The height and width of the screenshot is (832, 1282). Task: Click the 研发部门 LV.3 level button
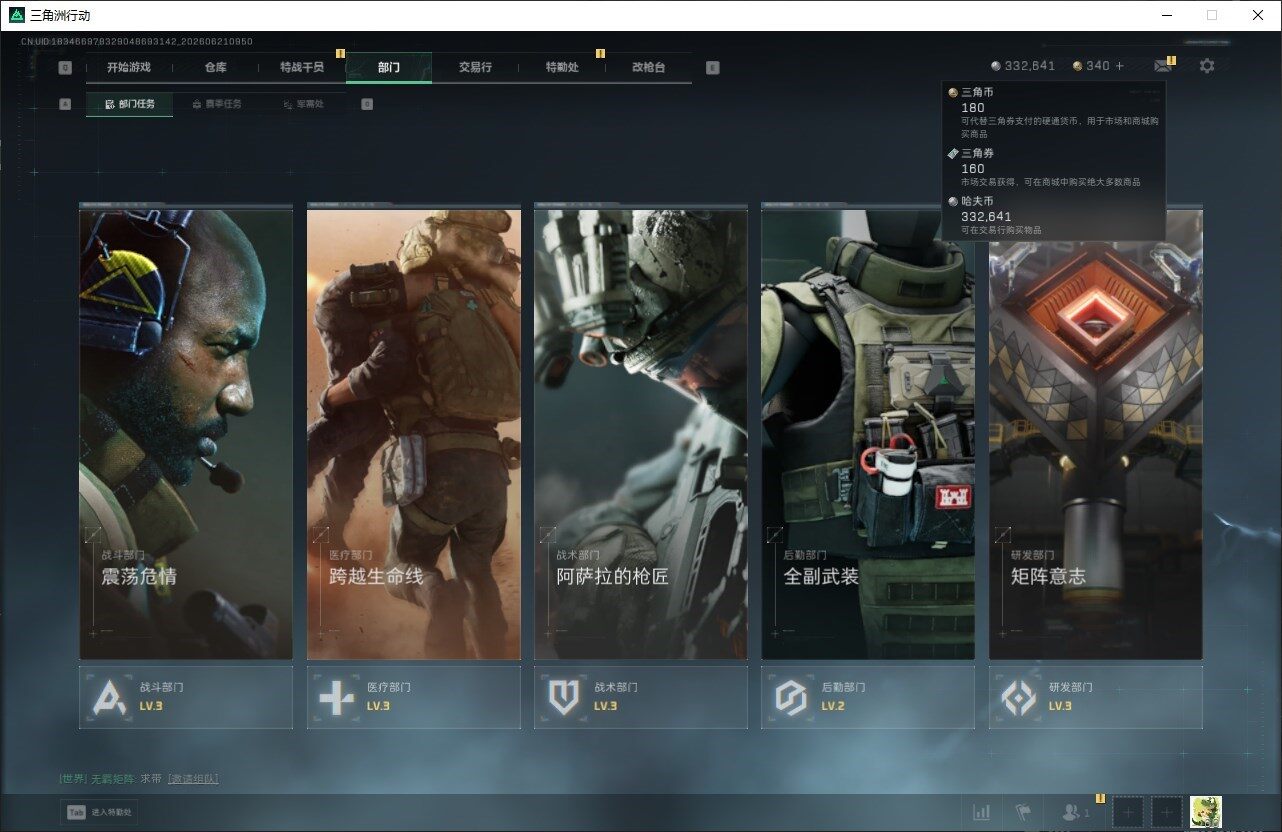pyautogui.click(x=1096, y=697)
